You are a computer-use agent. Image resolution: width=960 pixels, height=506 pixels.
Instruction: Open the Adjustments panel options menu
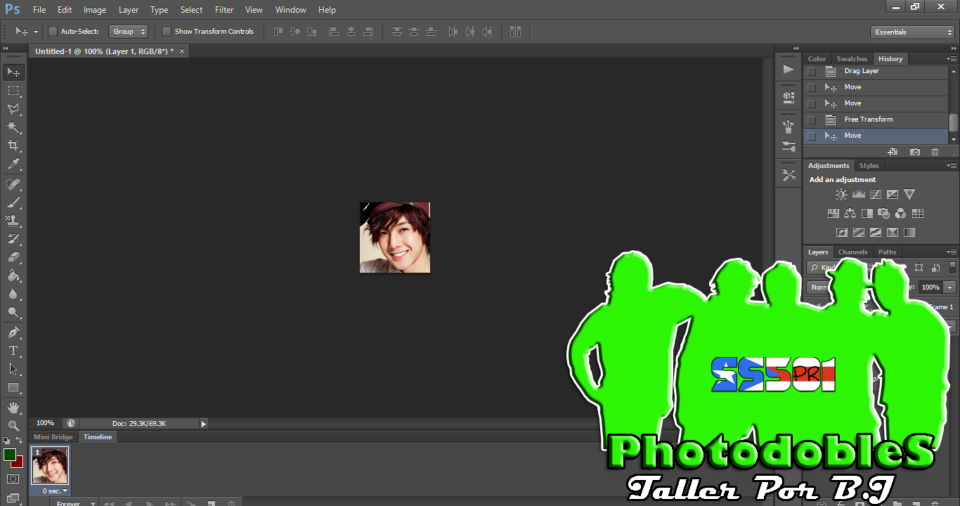[951, 165]
